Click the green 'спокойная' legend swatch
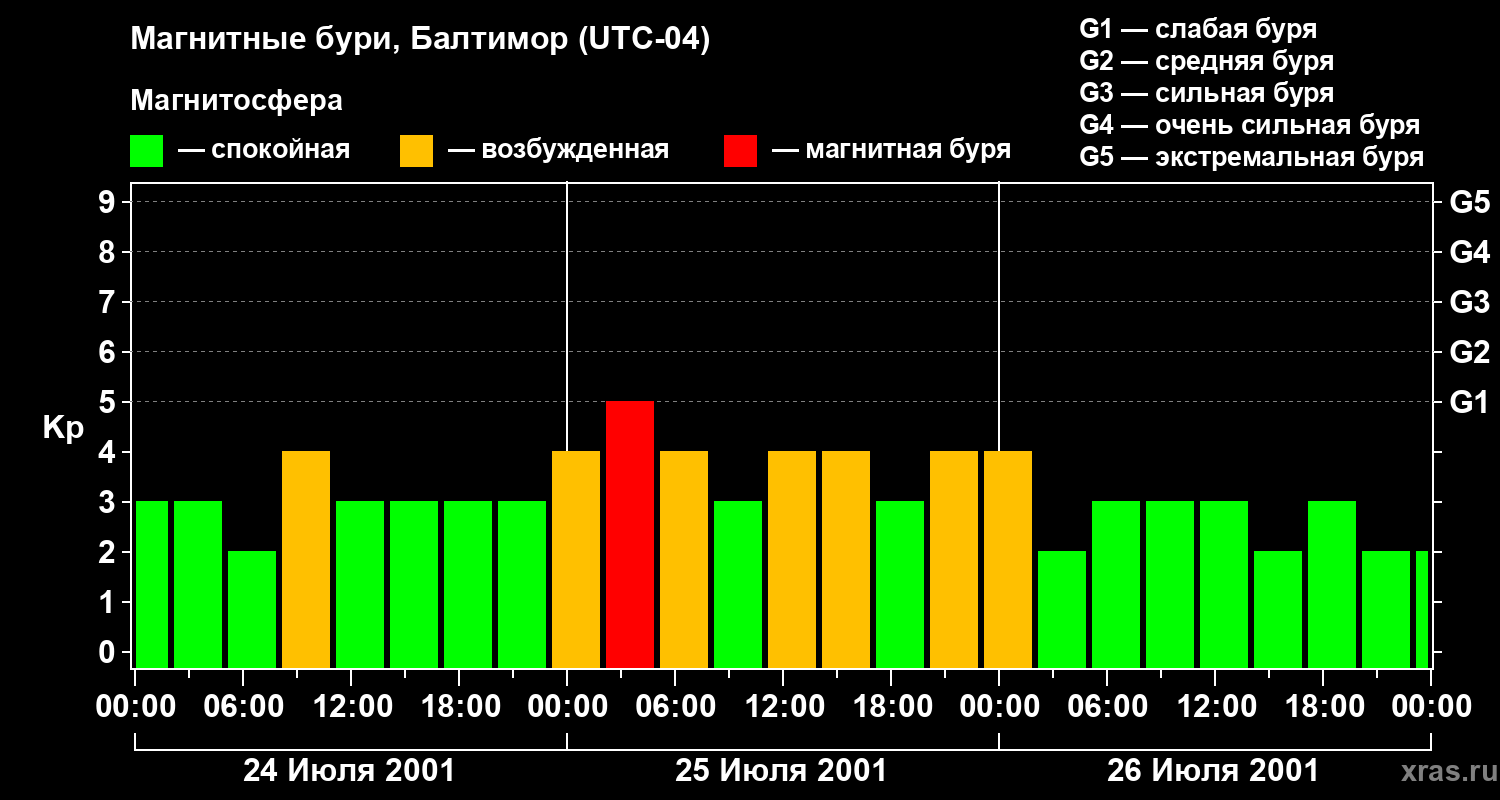This screenshot has height=800, width=1500. point(147,151)
